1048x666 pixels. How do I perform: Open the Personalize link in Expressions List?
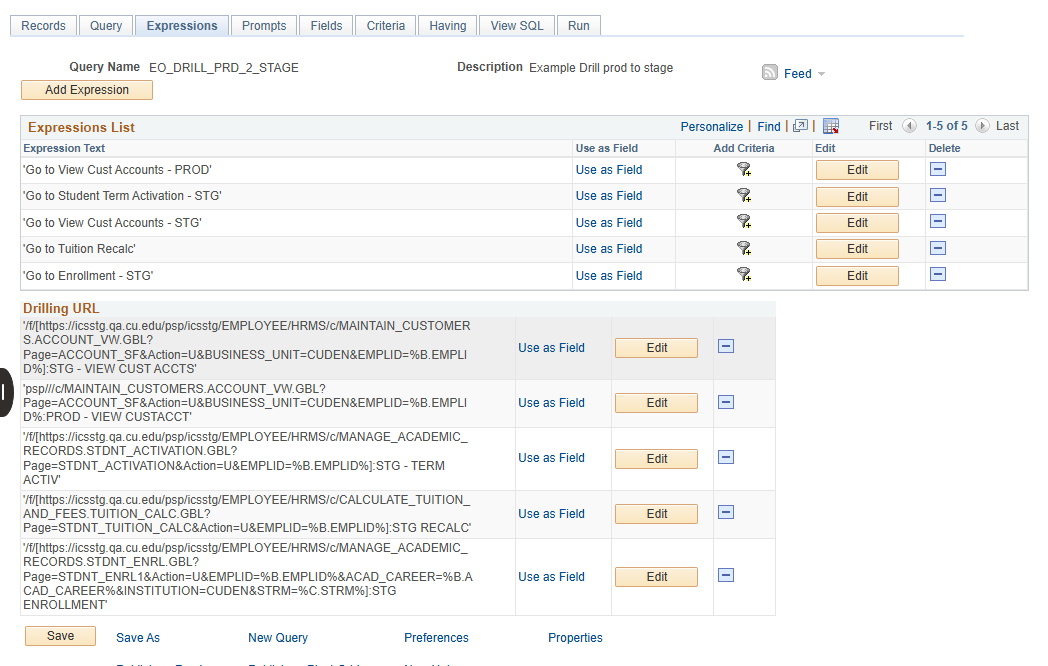tap(711, 127)
